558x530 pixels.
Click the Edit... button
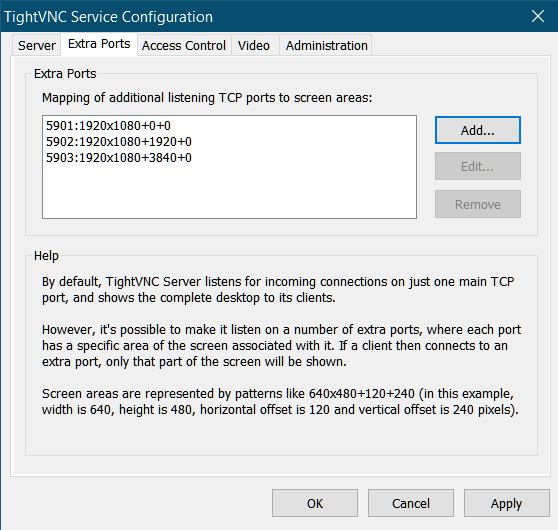pyautogui.click(x=478, y=166)
